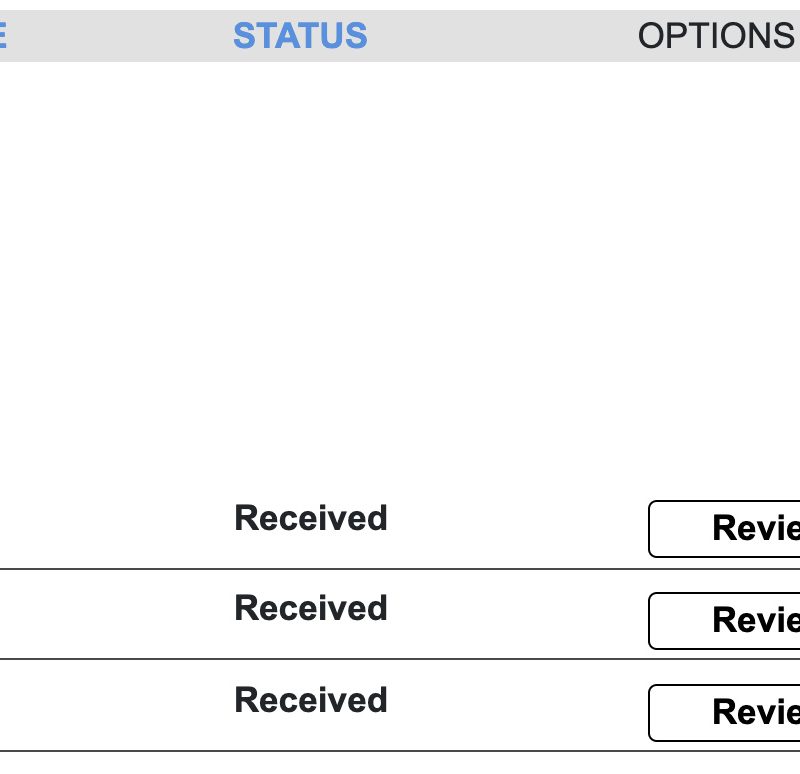Click gray header bar between STATUS and OPTIONS
This screenshot has width=800, height=774.
point(503,36)
